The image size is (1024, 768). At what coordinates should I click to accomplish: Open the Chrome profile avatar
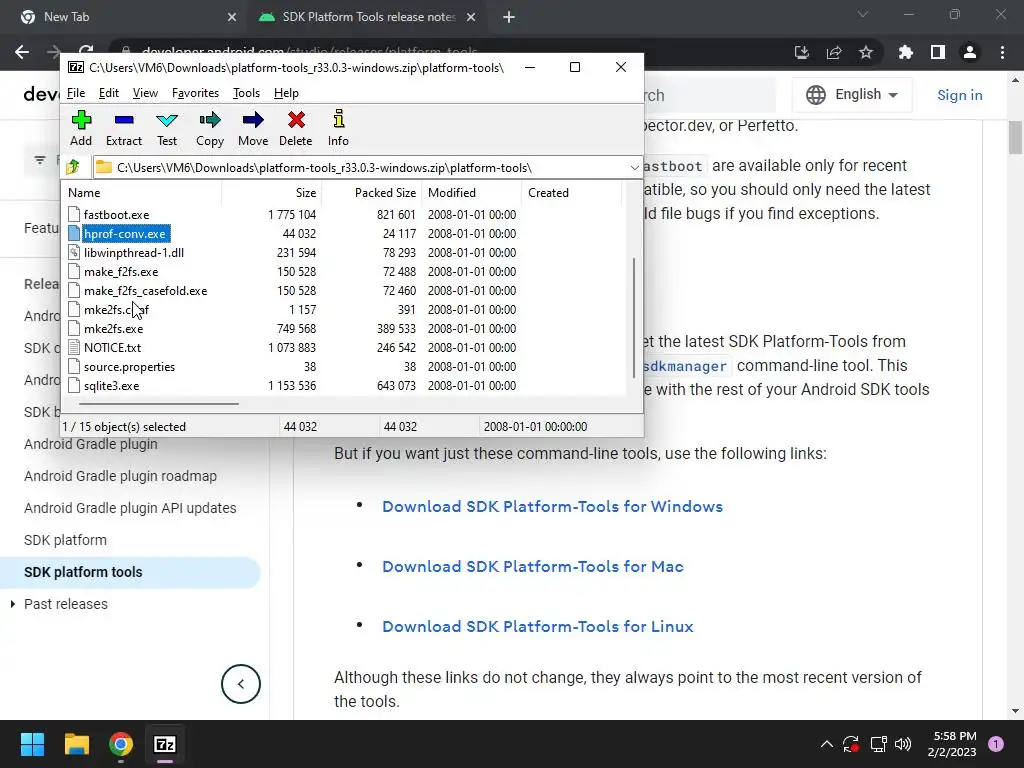[x=970, y=52]
